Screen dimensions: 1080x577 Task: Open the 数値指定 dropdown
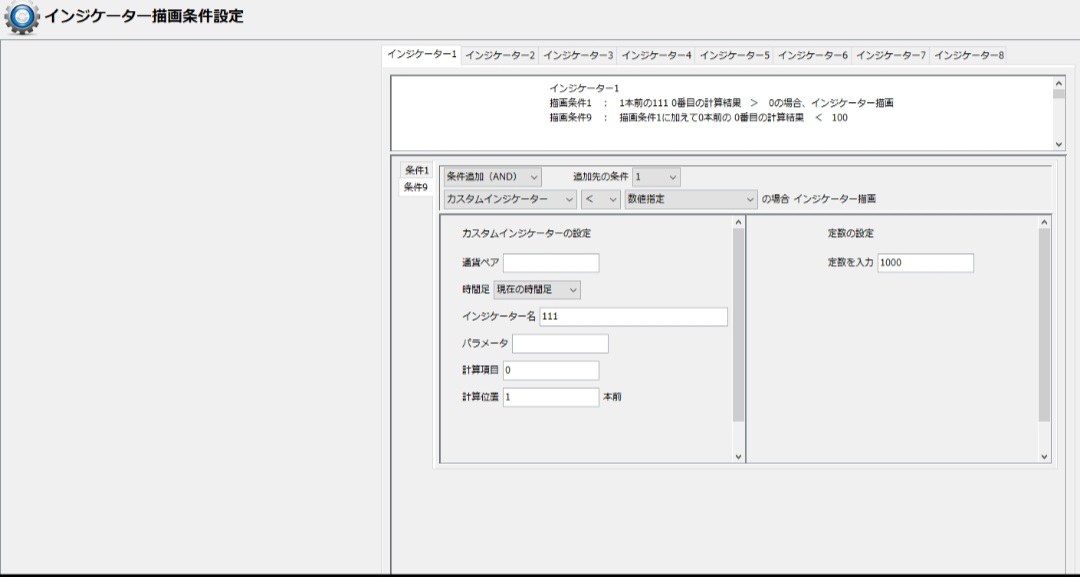(x=690, y=199)
